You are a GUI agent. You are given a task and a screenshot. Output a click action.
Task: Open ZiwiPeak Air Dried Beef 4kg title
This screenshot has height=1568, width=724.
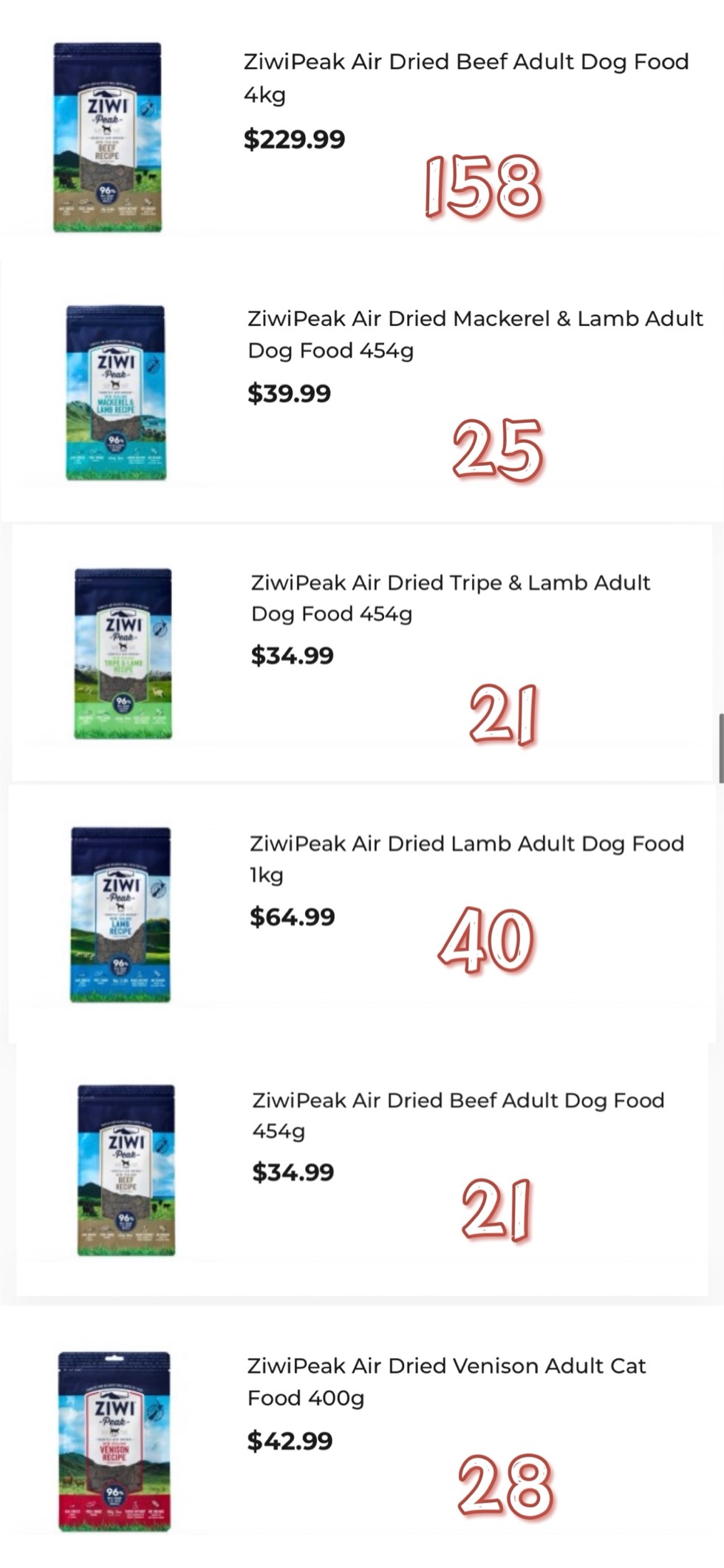tap(465, 78)
